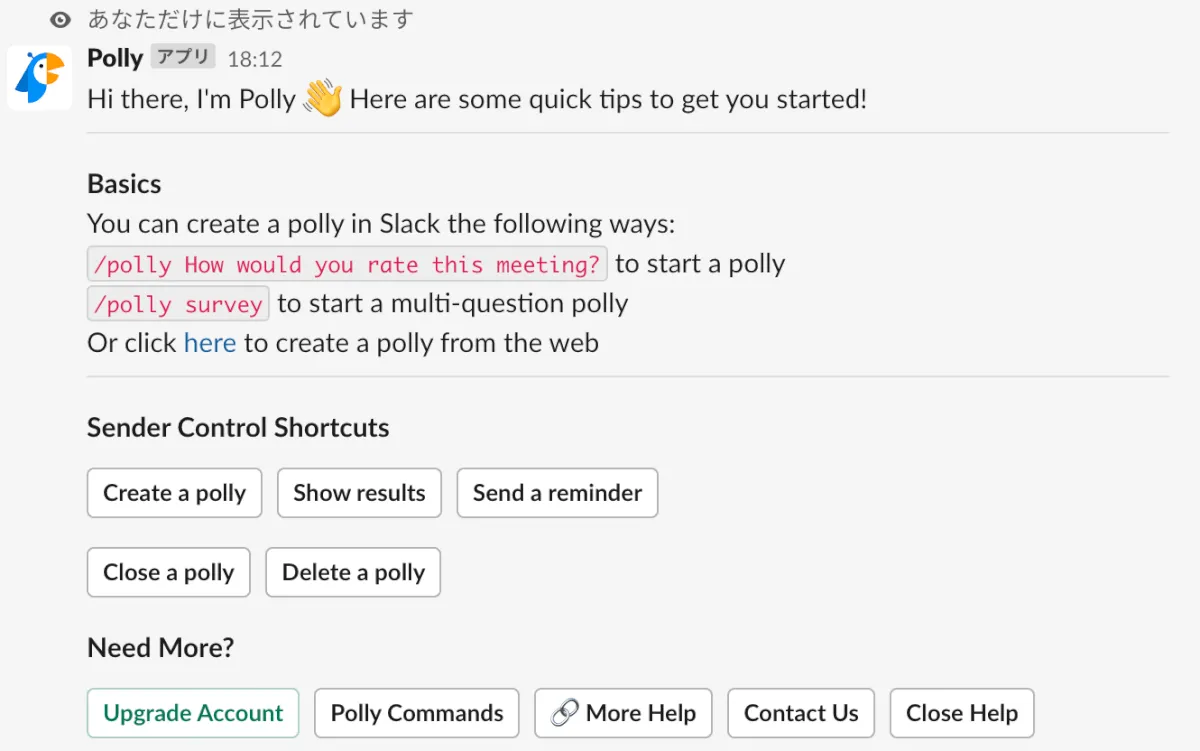Click the Polly parrot avatar icon

[40, 77]
